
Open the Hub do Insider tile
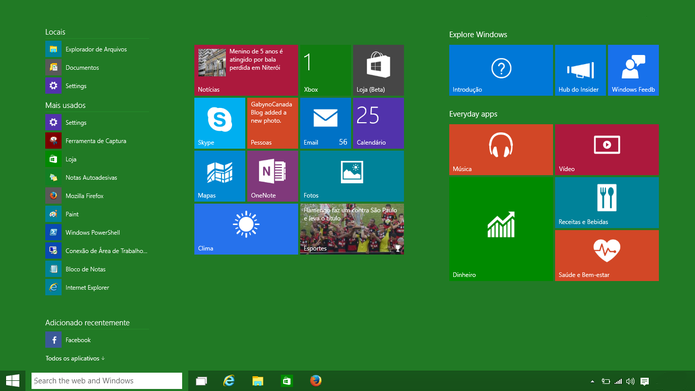coord(580,70)
